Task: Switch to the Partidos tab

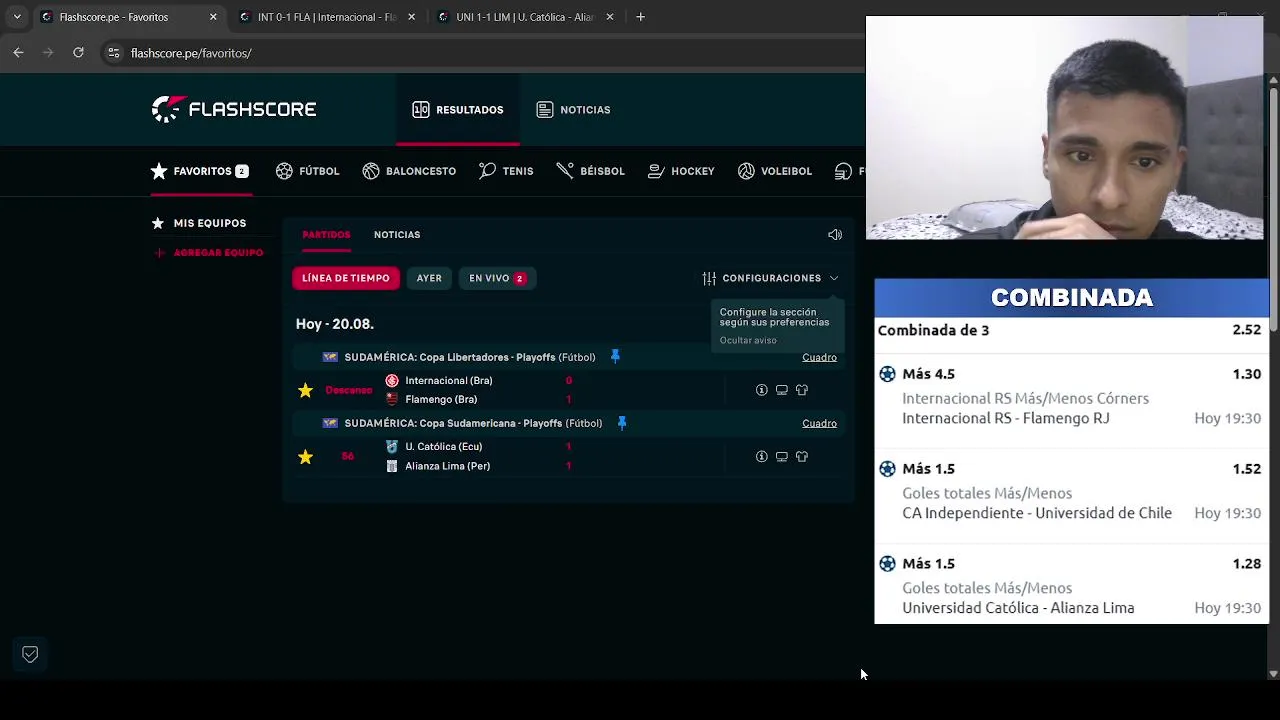Action: [326, 235]
